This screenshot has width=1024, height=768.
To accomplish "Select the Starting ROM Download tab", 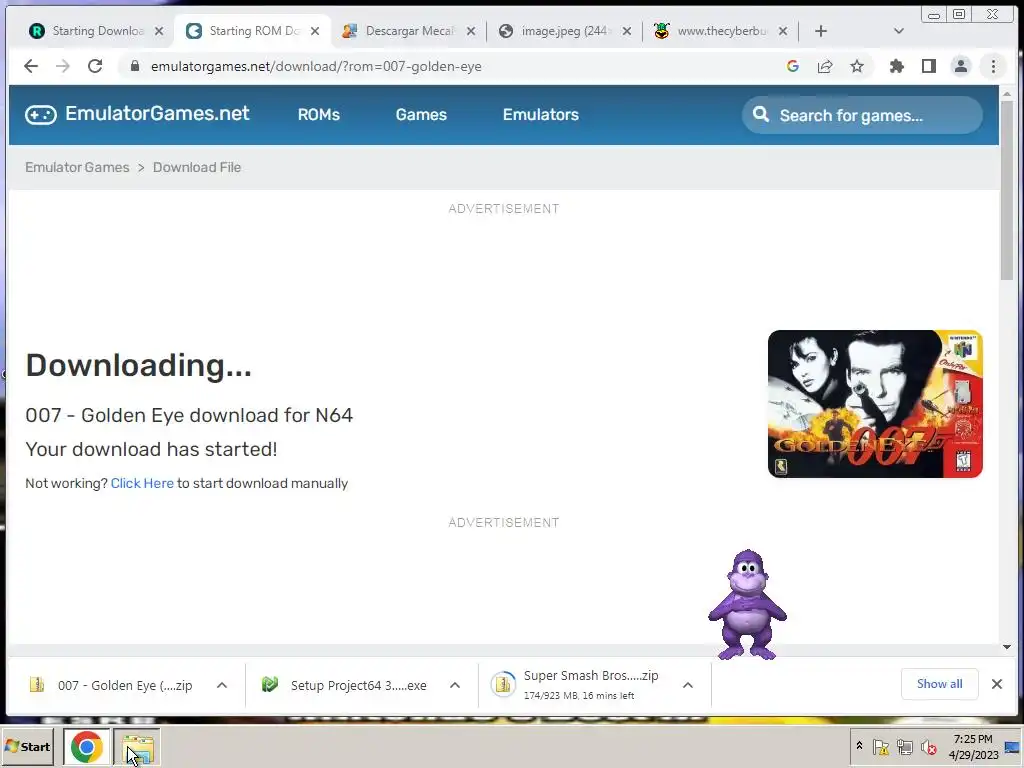I will pyautogui.click(x=251, y=31).
